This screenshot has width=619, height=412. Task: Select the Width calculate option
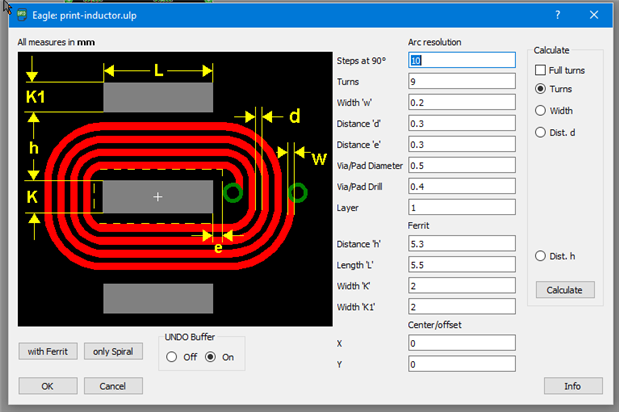pyautogui.click(x=541, y=110)
